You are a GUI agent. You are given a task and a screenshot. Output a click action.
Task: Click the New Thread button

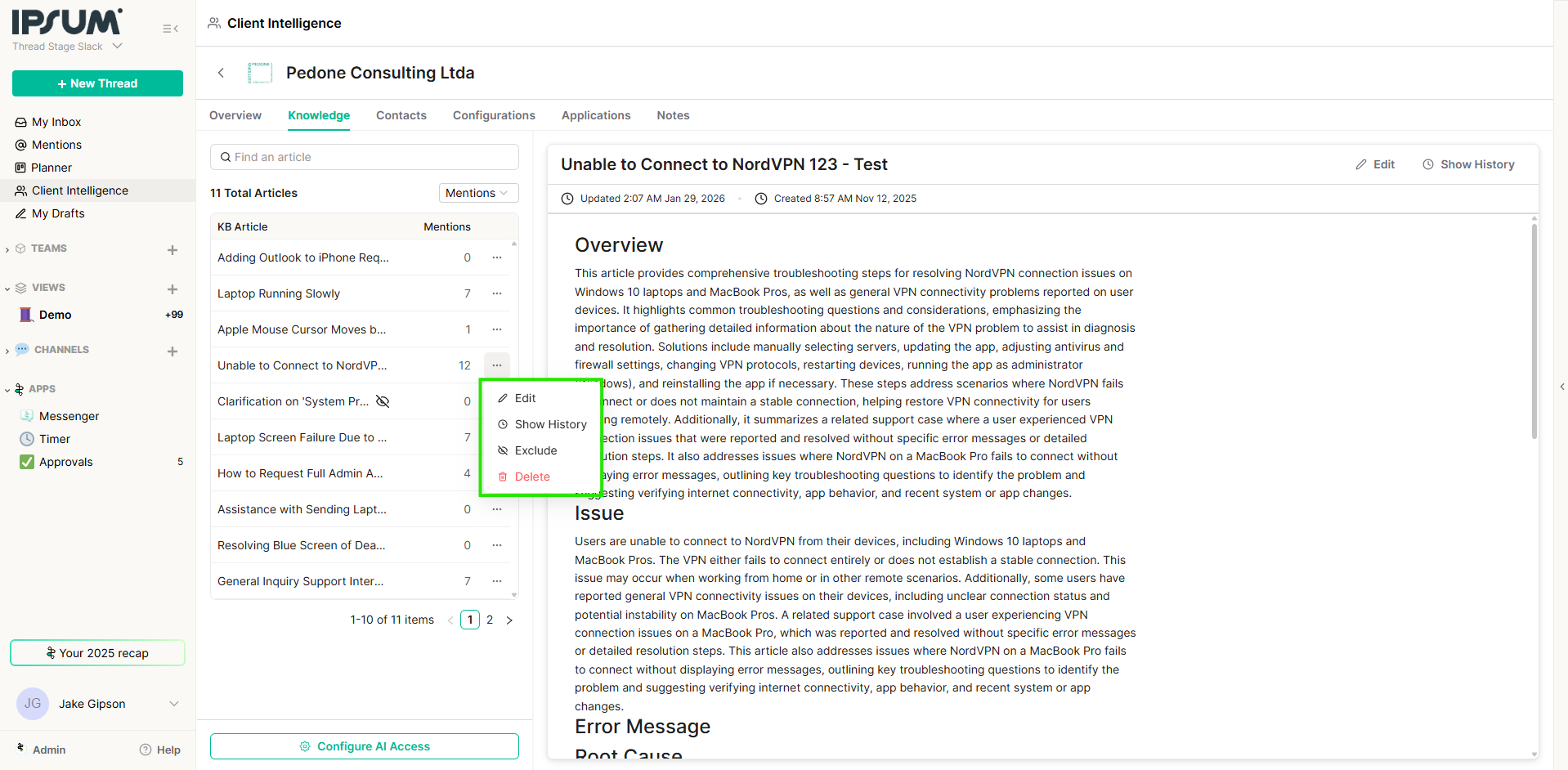pos(97,83)
